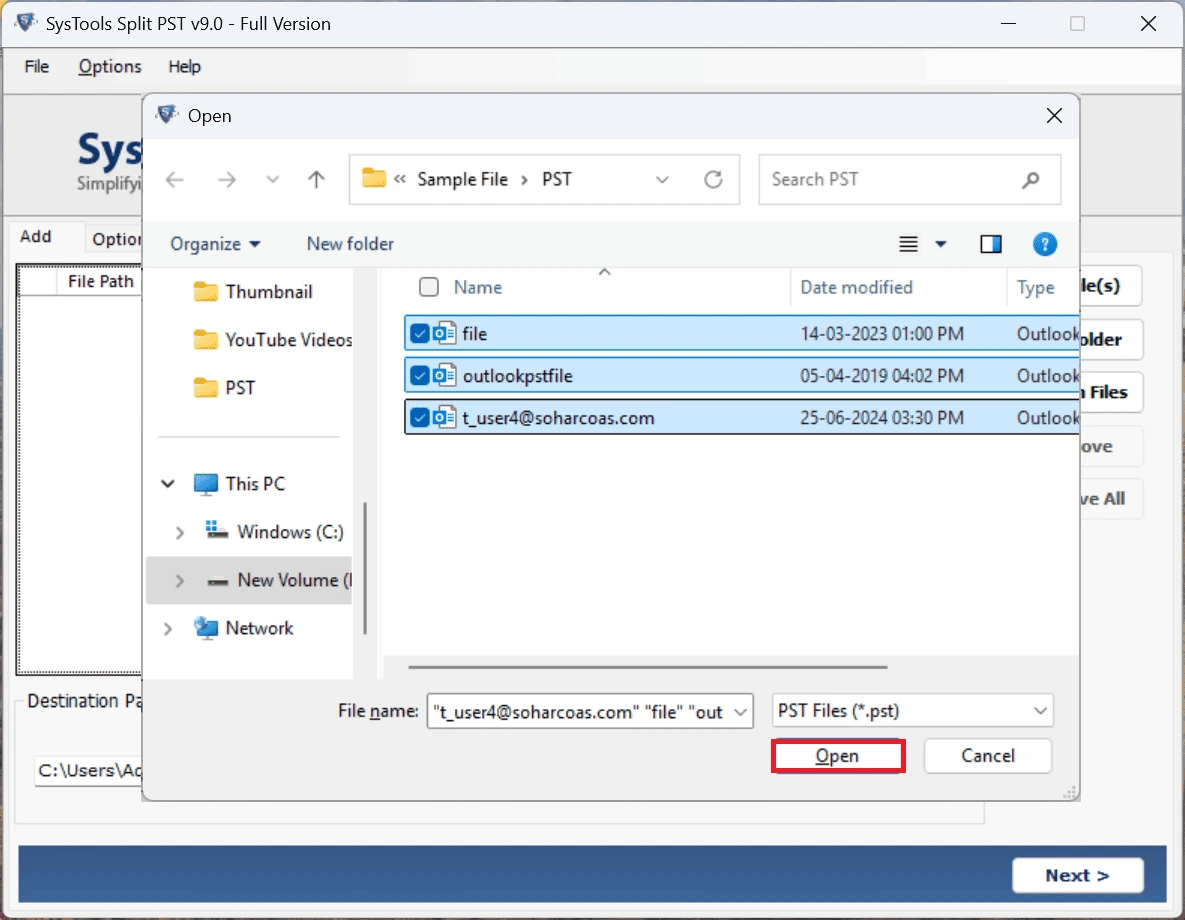This screenshot has width=1185, height=920.
Task: Uncheck the t_user4@soharcoas.com checkbox
Action: click(x=419, y=418)
